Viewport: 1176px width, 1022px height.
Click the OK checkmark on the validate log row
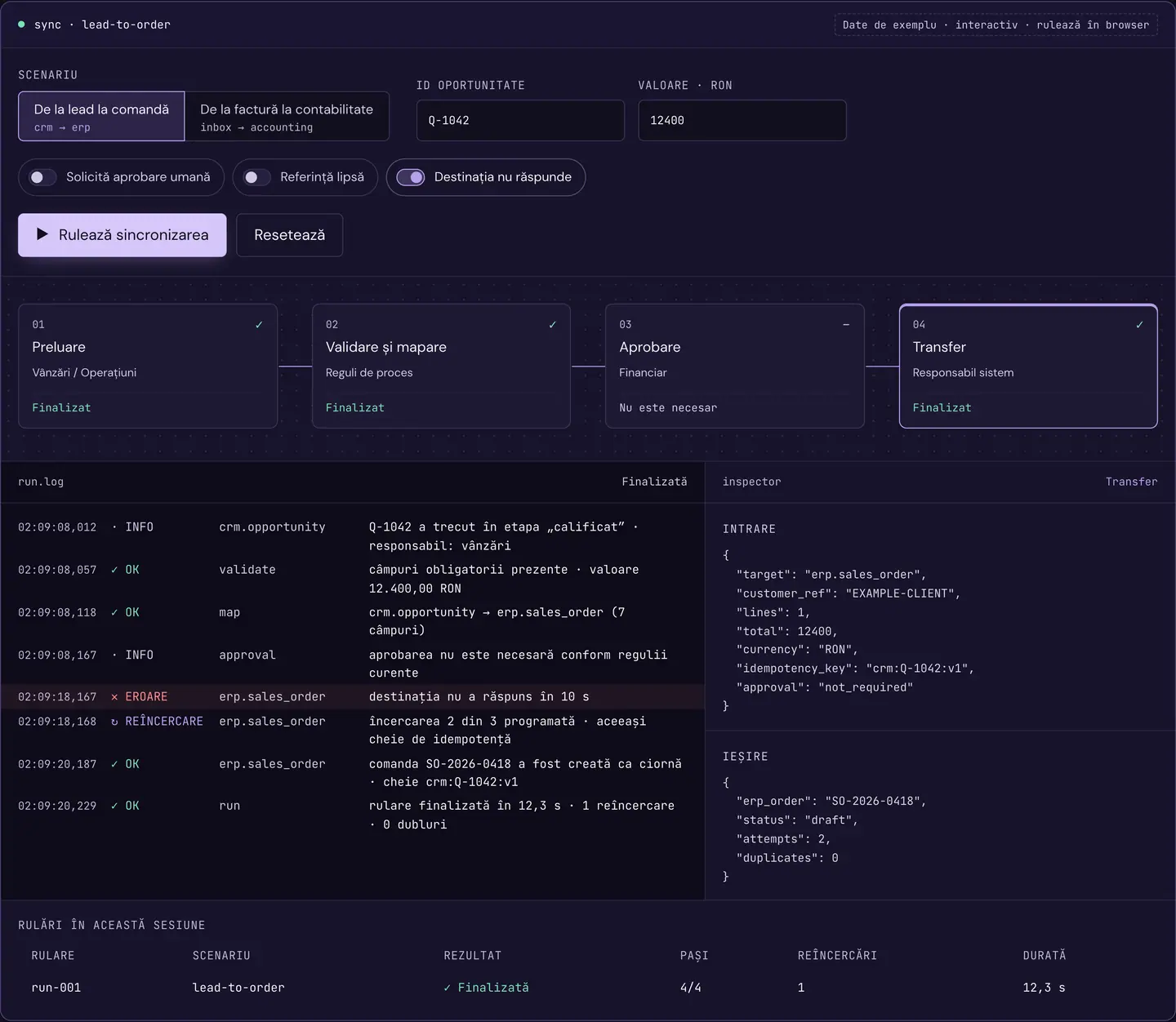[x=114, y=570]
